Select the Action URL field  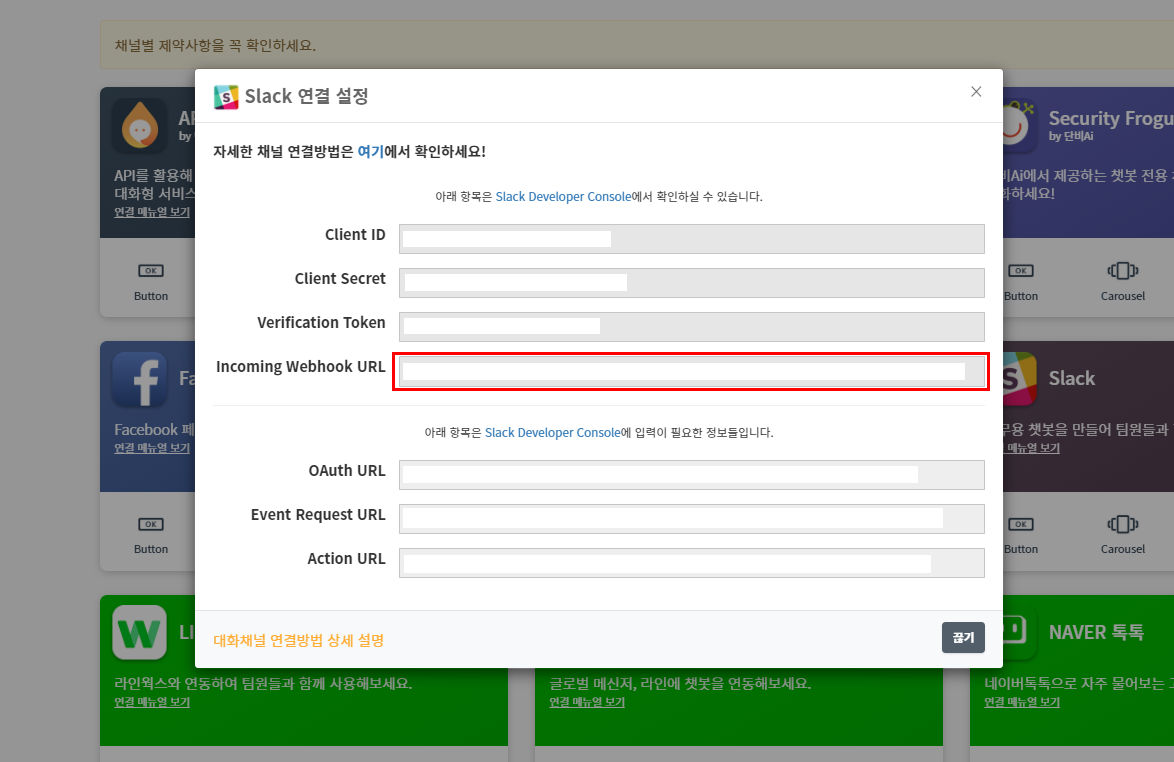(x=691, y=563)
